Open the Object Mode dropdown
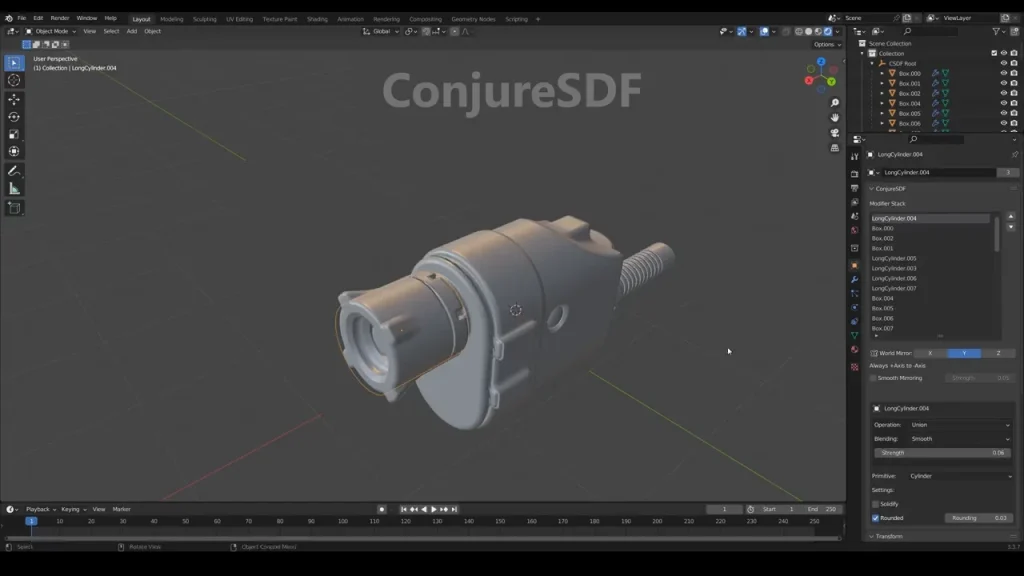Screen dimensions: 1024x576 (51, 31)
